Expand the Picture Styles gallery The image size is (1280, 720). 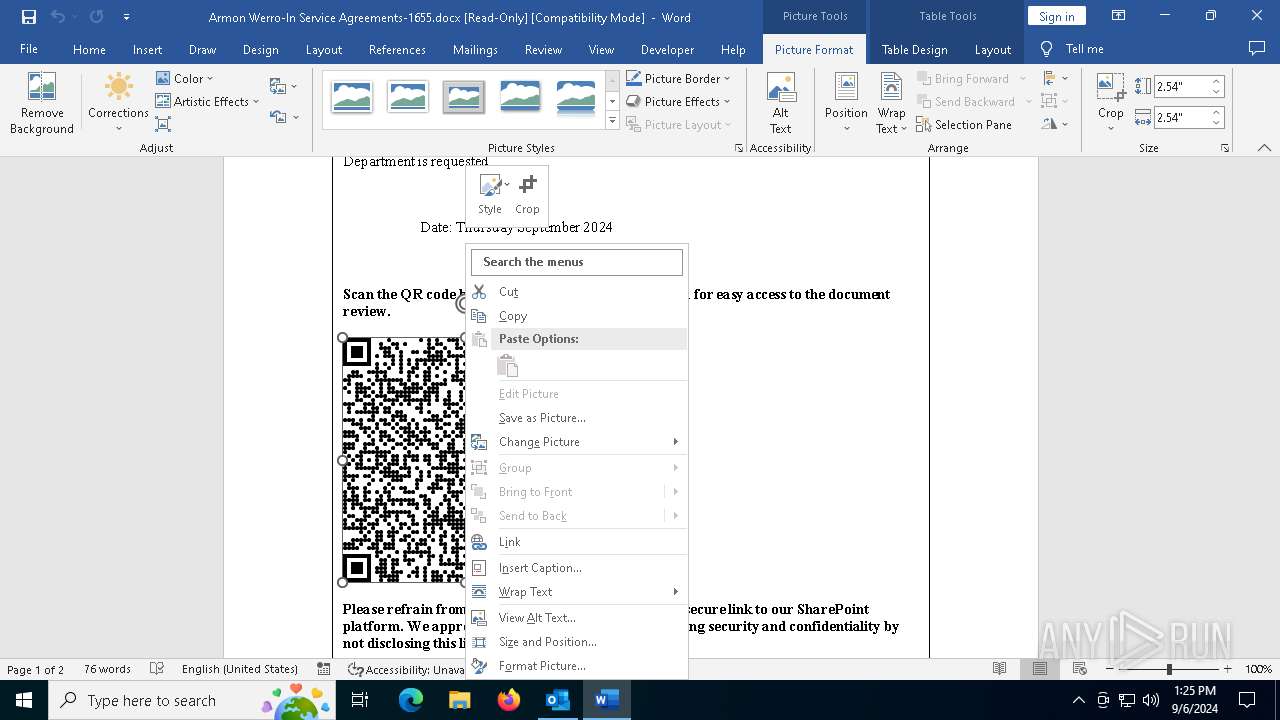[x=612, y=121]
